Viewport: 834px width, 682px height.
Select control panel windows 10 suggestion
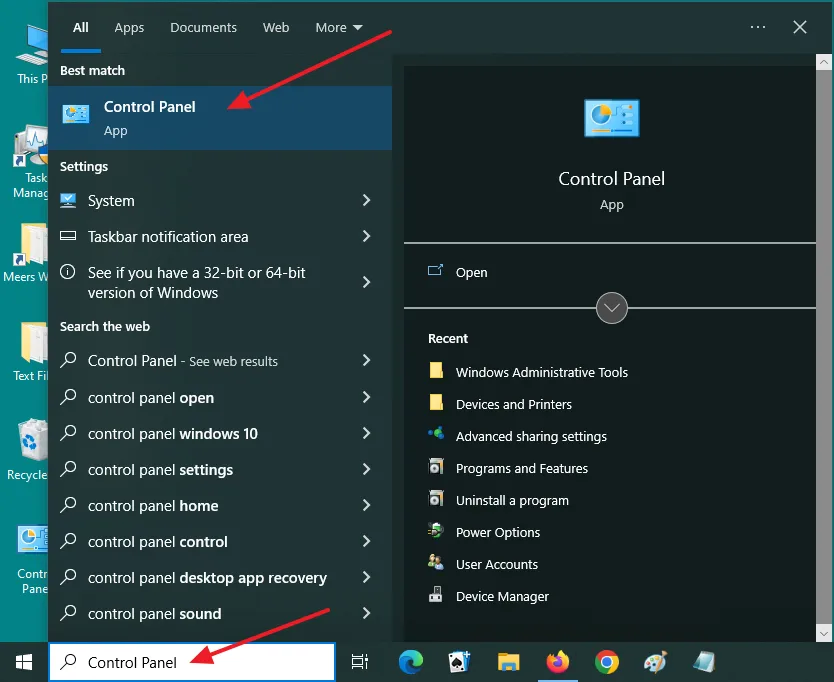[220, 434]
